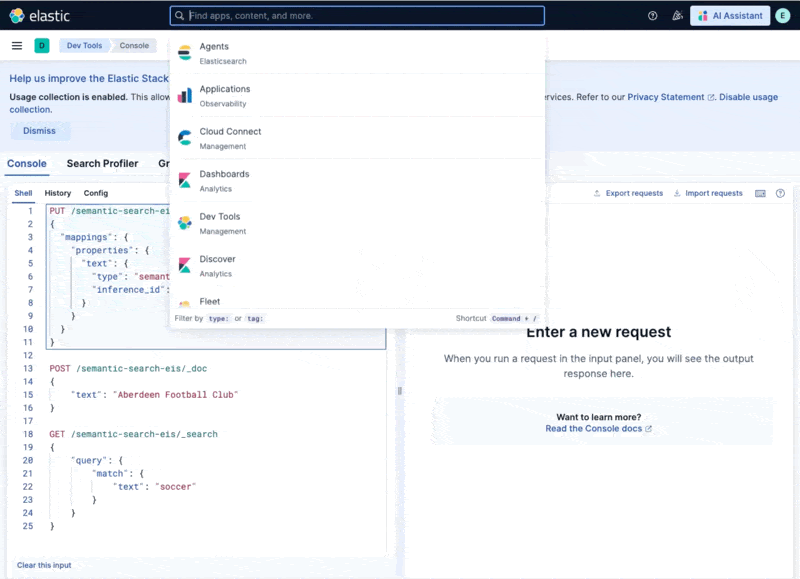The image size is (800, 579).
Task: Open the notifications bell in the header
Action: [x=678, y=15]
